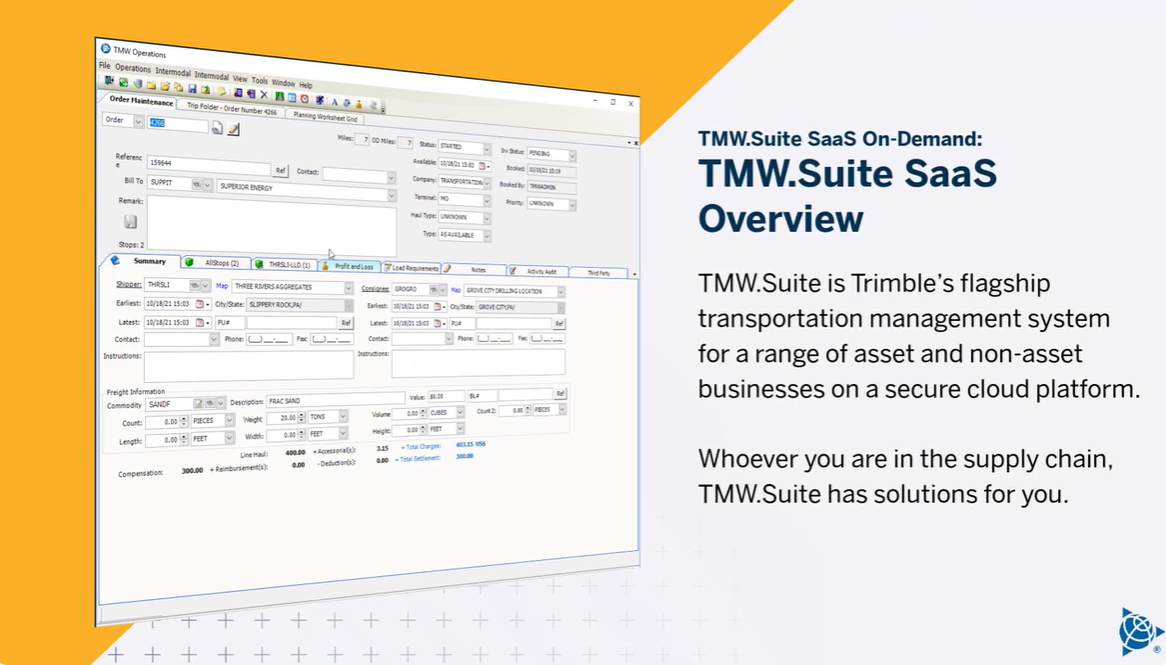Click the red clock toolbar icon

[304, 98]
